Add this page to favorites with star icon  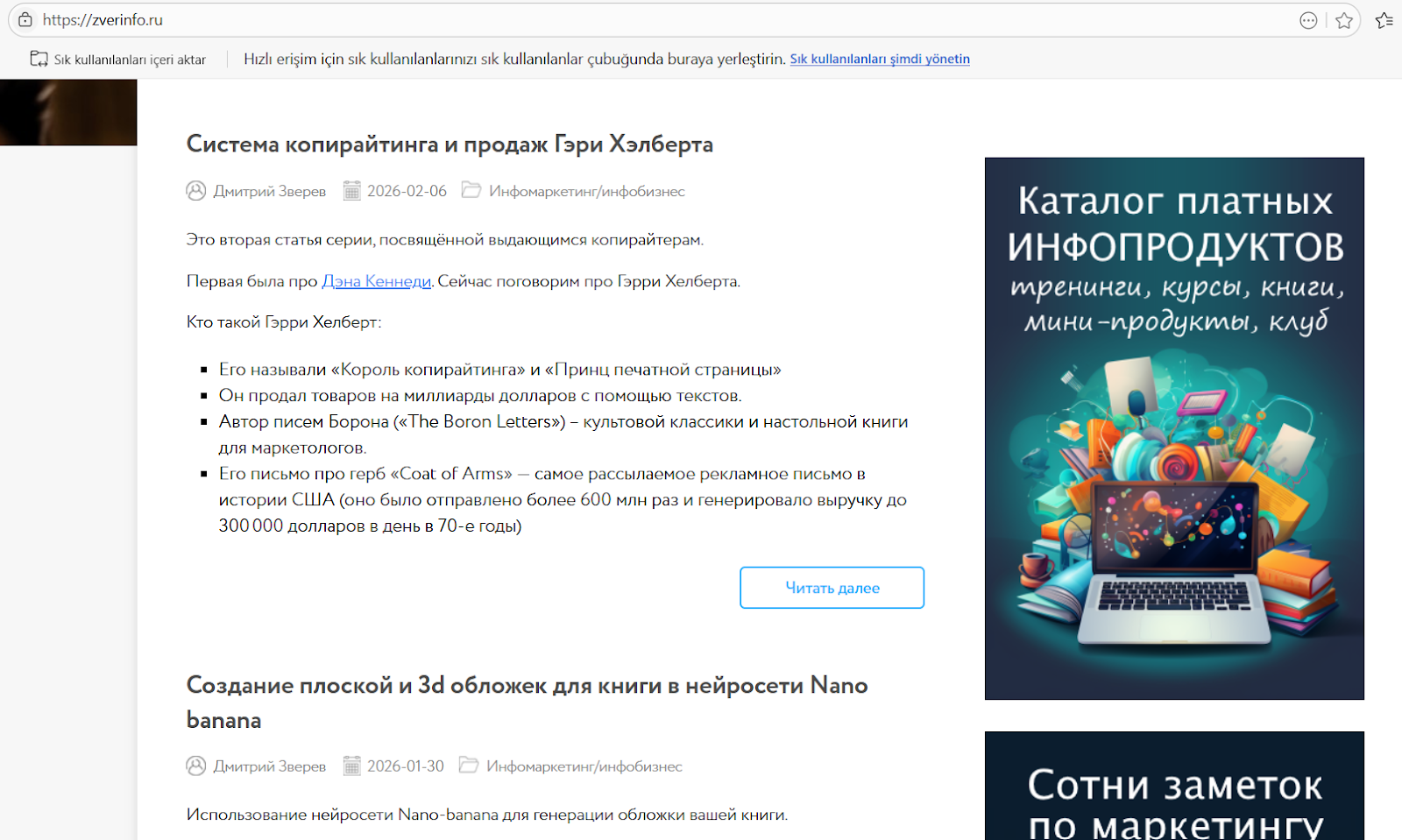point(1344,20)
